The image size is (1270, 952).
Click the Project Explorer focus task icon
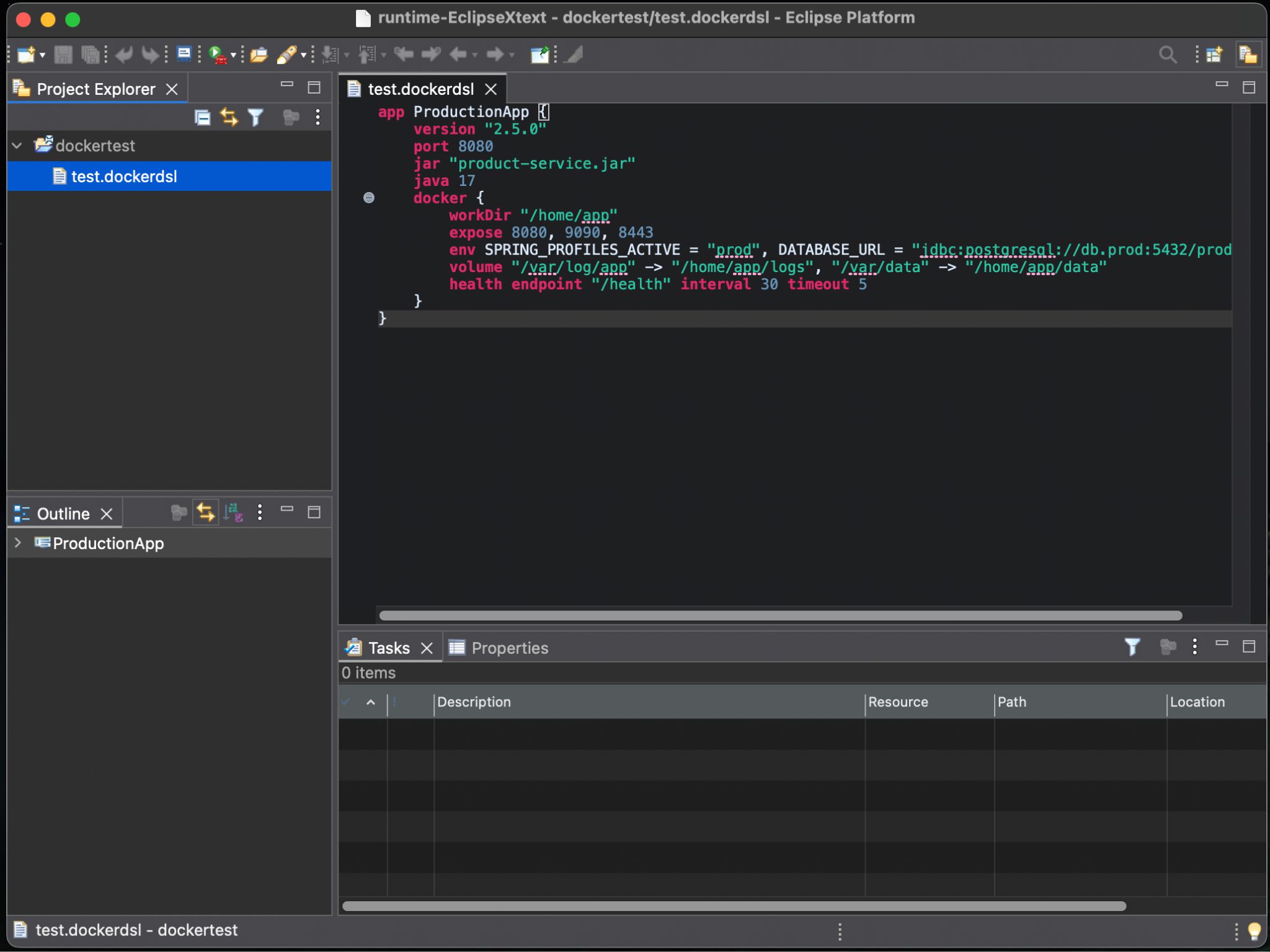point(290,117)
